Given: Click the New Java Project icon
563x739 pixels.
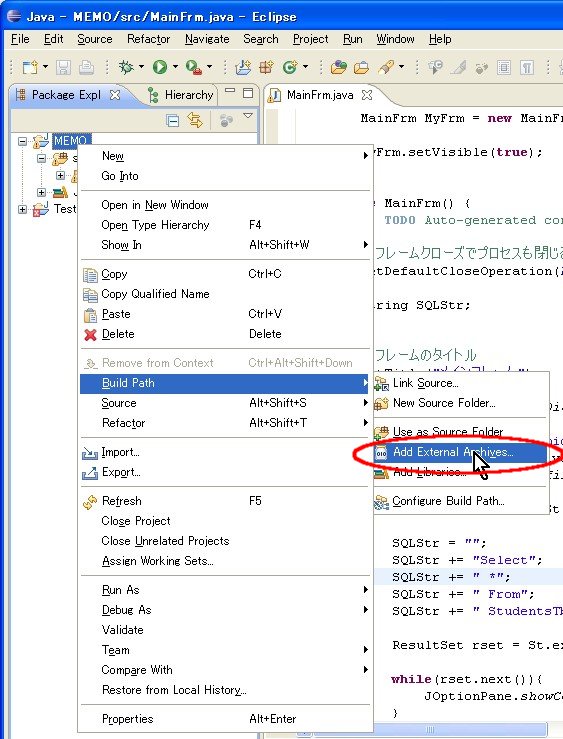Looking at the screenshot, I should click(x=243, y=67).
